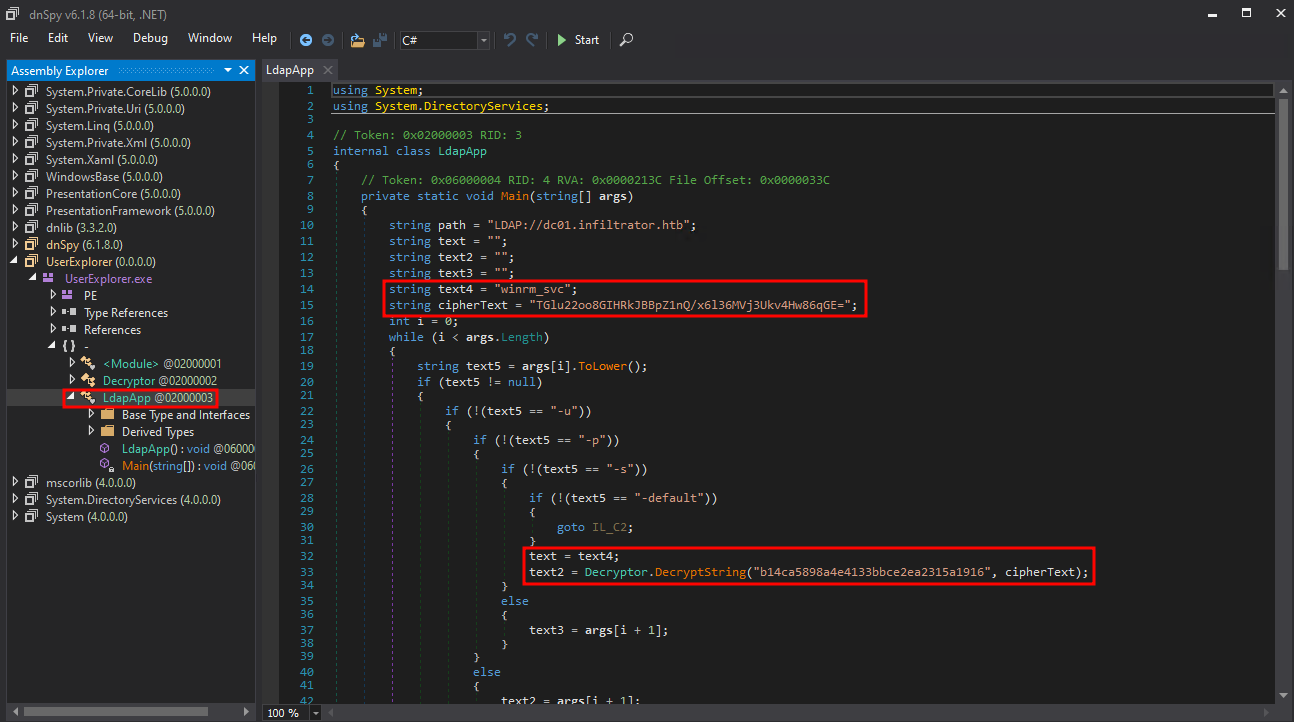Open the C# language dropdown

point(484,40)
